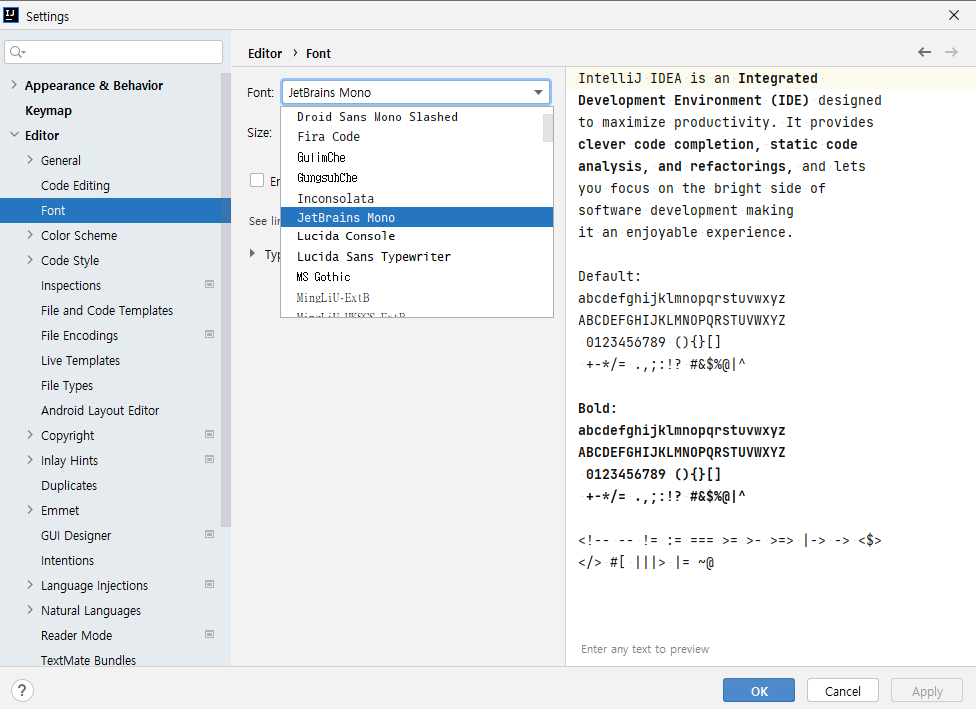Open Keymap settings

(48, 110)
